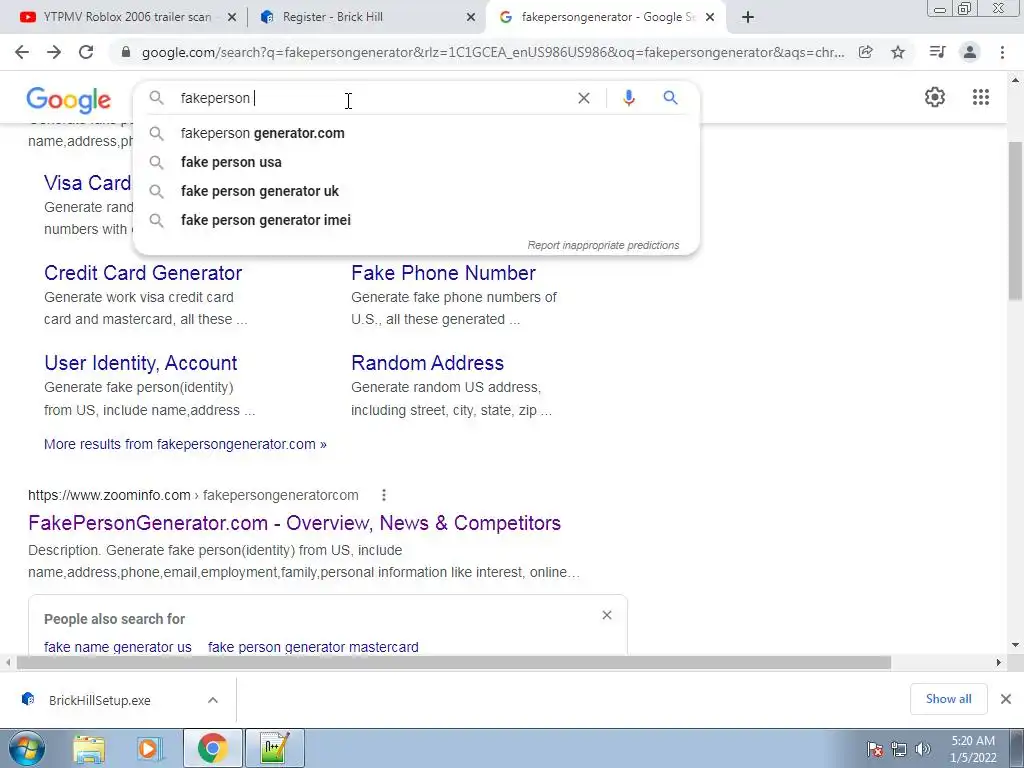The width and height of the screenshot is (1024, 768).
Task: Start voice search with microphone
Action: pos(628,98)
